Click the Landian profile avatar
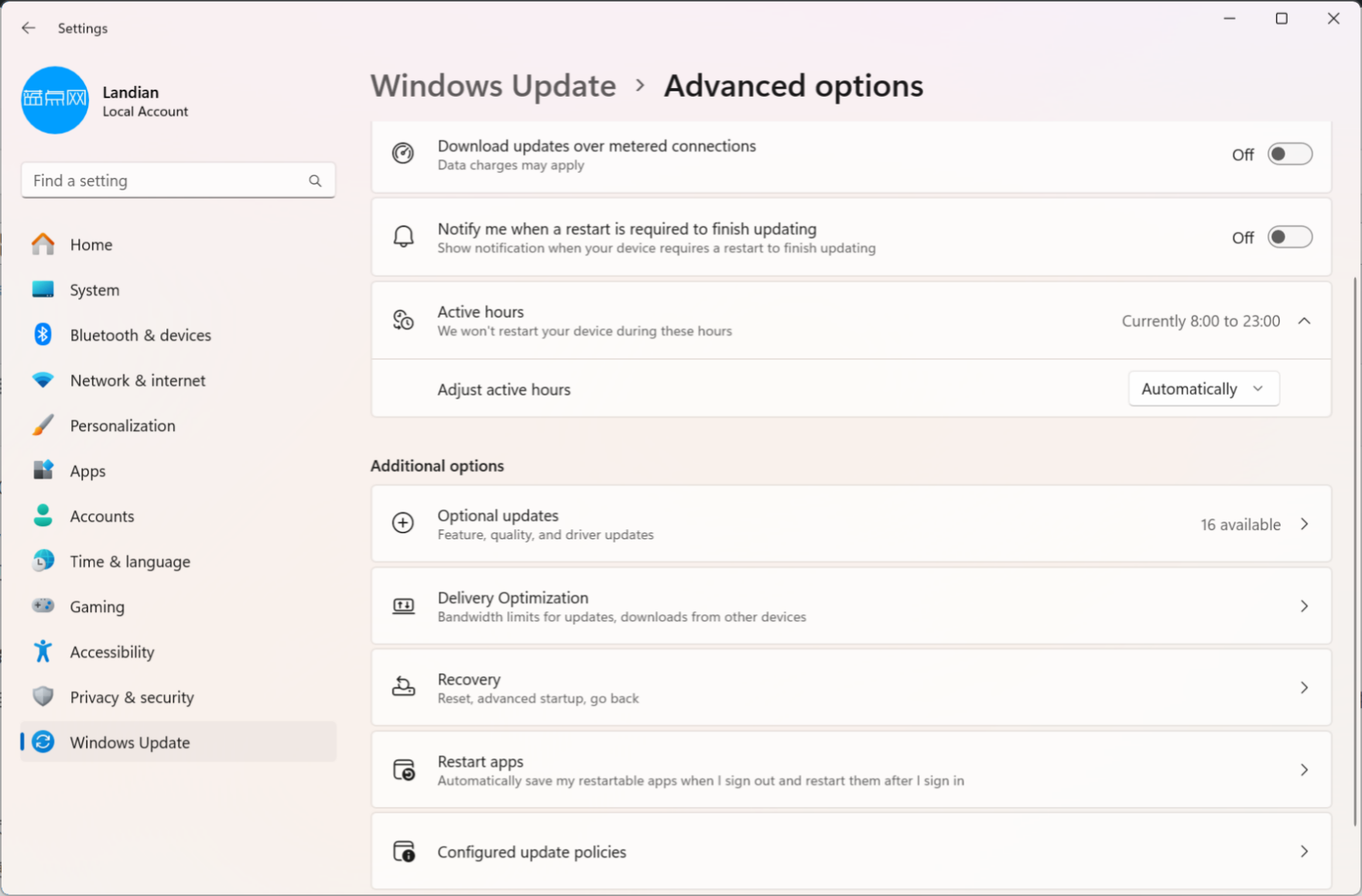Viewport: 1362px width, 896px height. point(55,100)
